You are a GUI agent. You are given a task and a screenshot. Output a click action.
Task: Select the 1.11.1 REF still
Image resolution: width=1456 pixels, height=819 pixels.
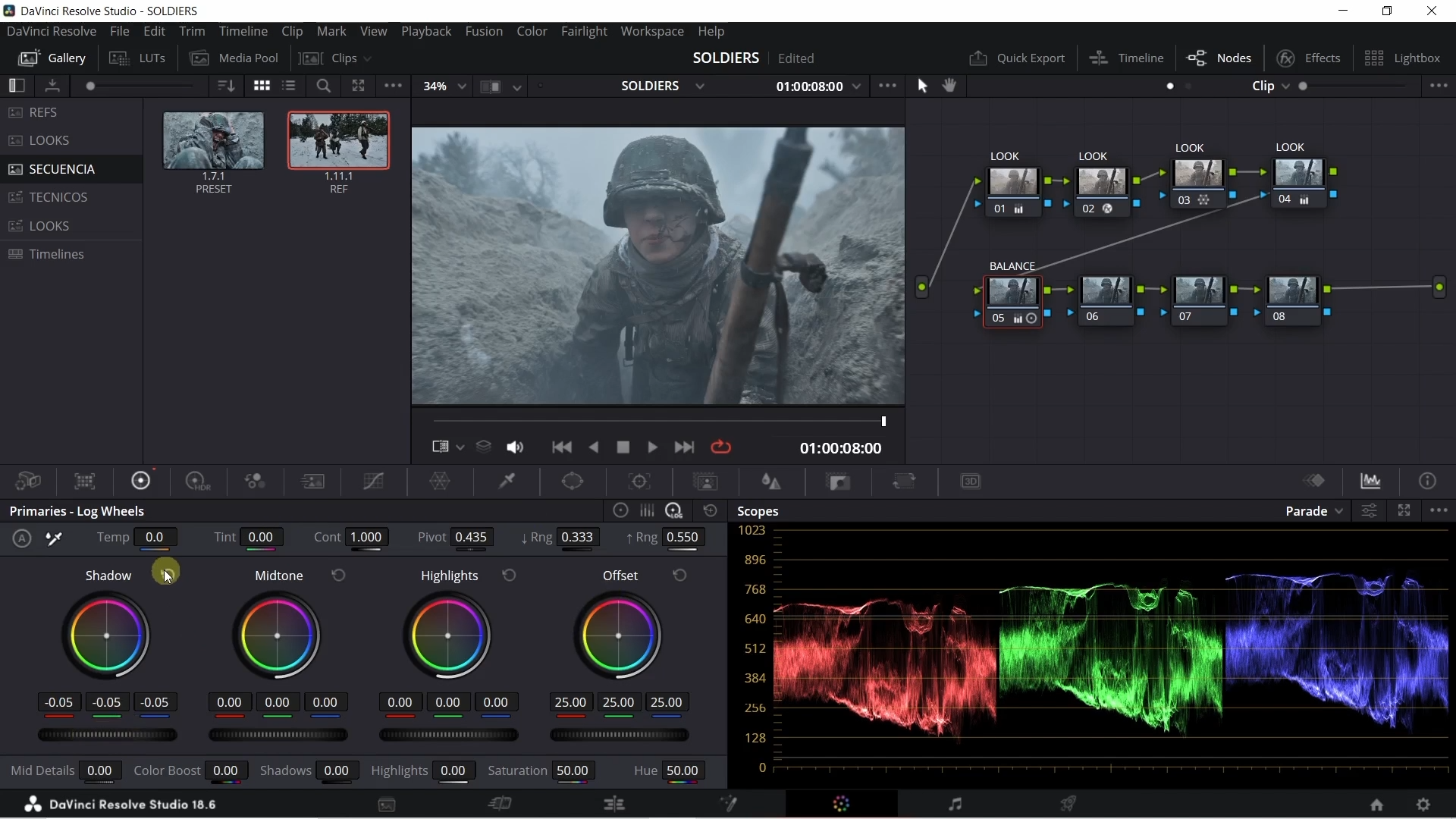point(338,140)
